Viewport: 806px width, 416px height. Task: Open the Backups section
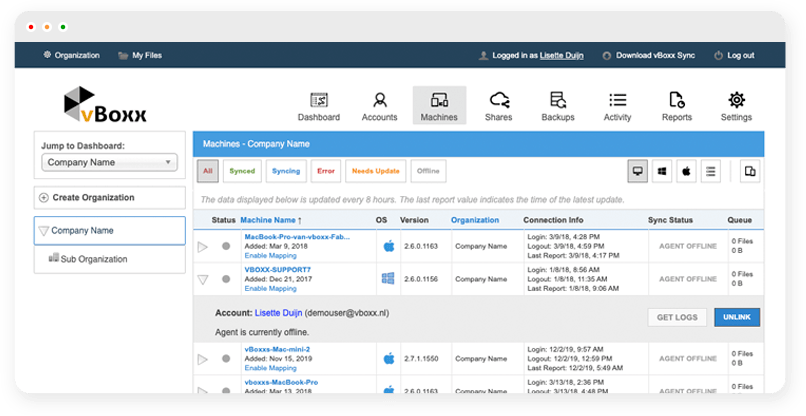(557, 106)
